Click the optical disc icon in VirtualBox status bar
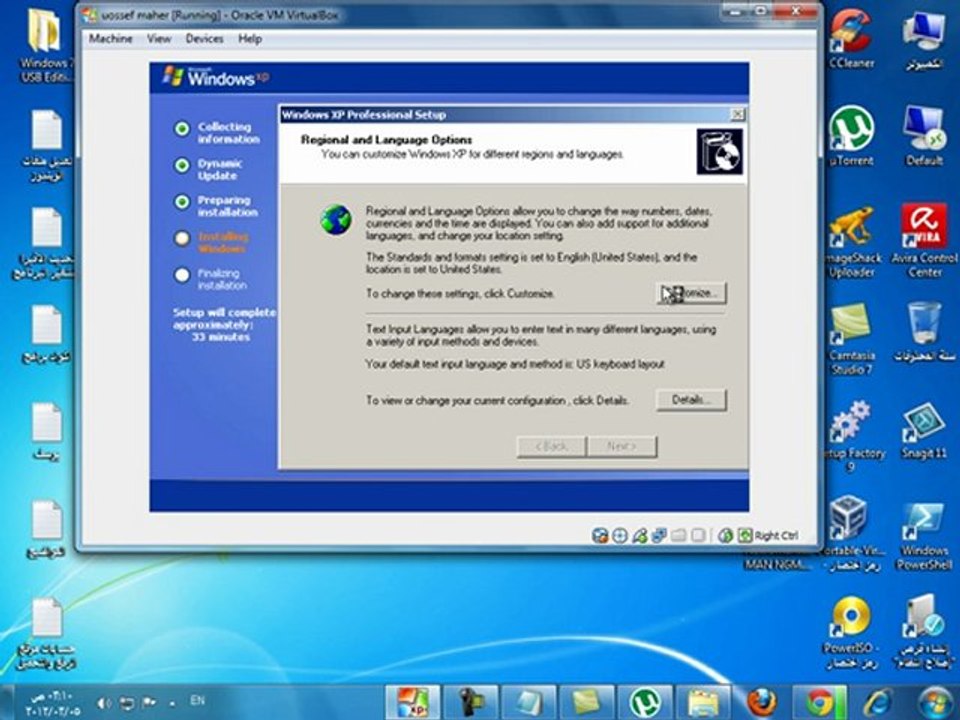Viewport: 960px width, 720px height. pyautogui.click(x=620, y=536)
